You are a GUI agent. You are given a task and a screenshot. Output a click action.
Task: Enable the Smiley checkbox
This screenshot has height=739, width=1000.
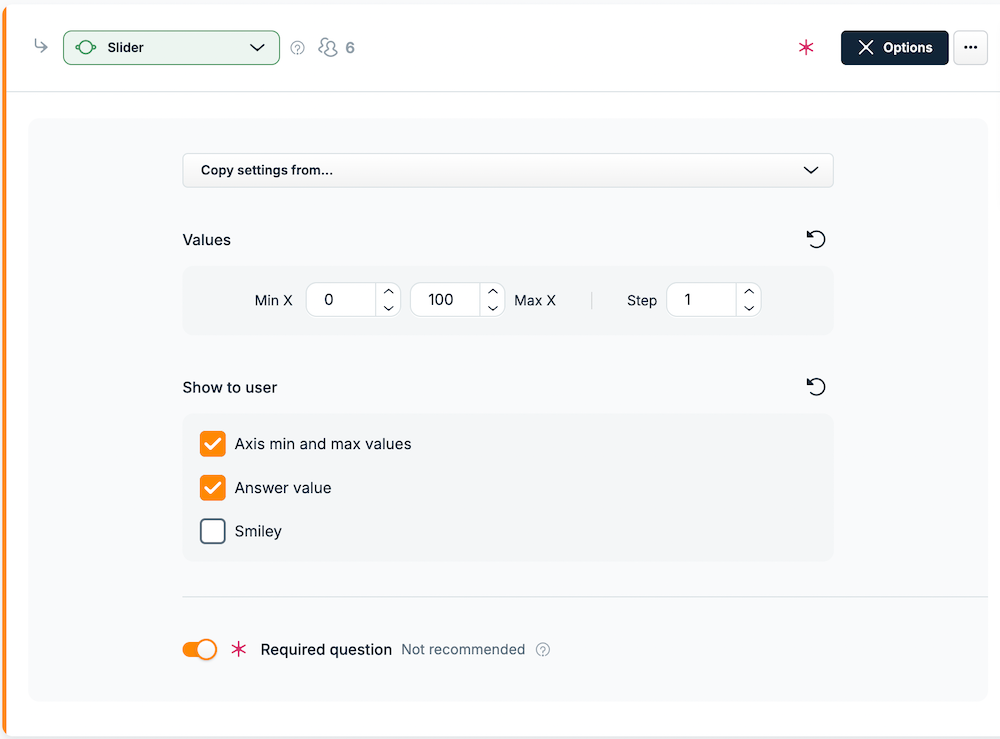coord(213,531)
